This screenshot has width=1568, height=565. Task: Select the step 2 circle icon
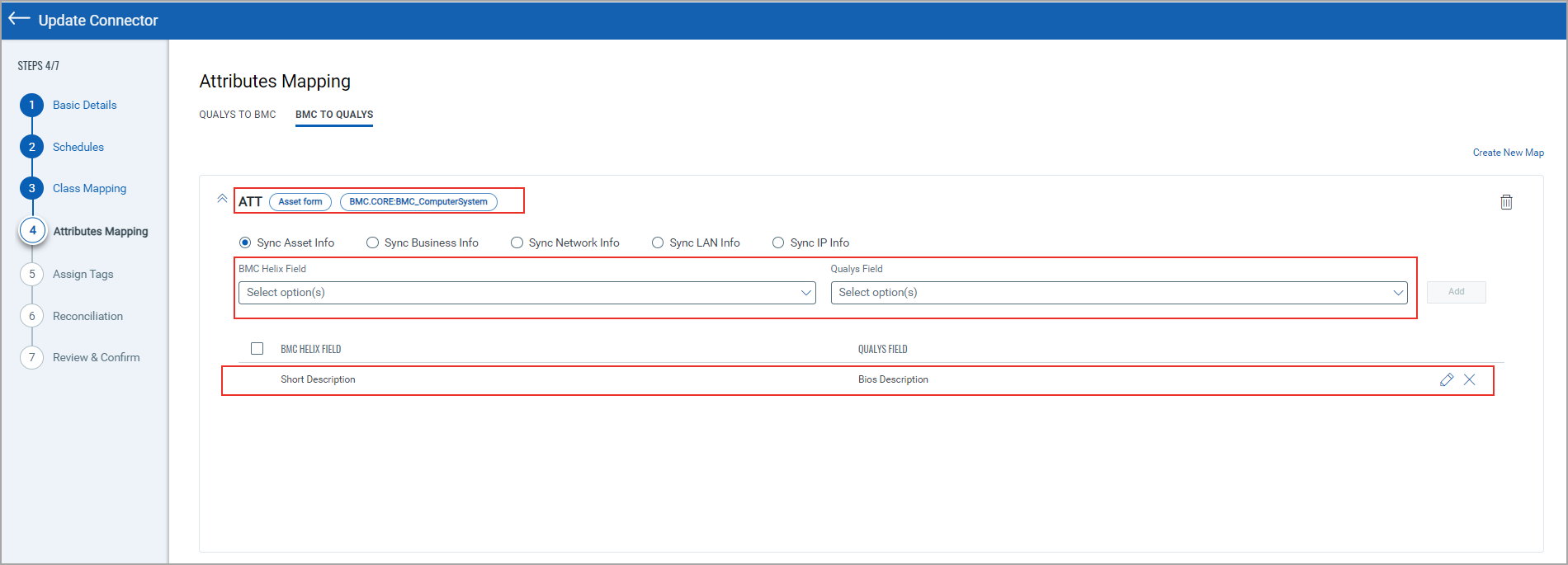32,147
